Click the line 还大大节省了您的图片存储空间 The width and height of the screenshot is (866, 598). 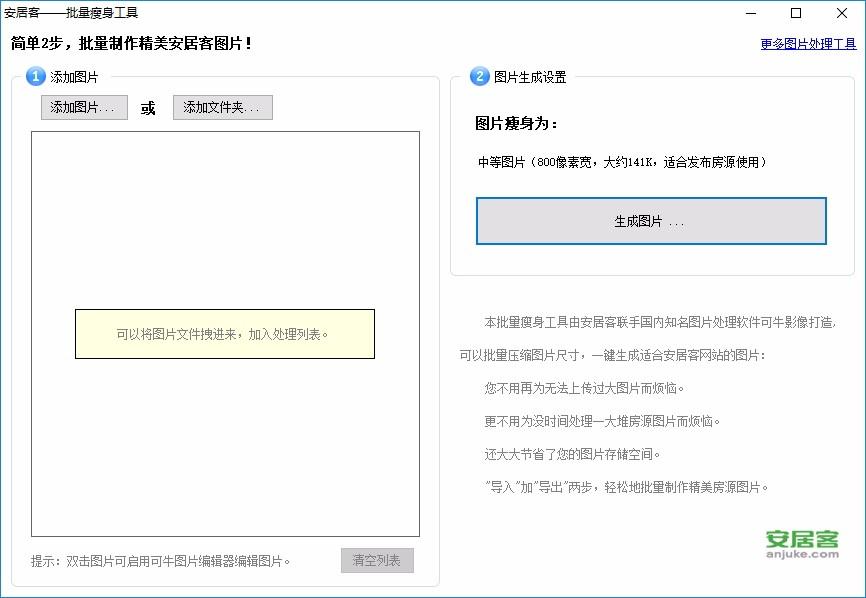572,454
